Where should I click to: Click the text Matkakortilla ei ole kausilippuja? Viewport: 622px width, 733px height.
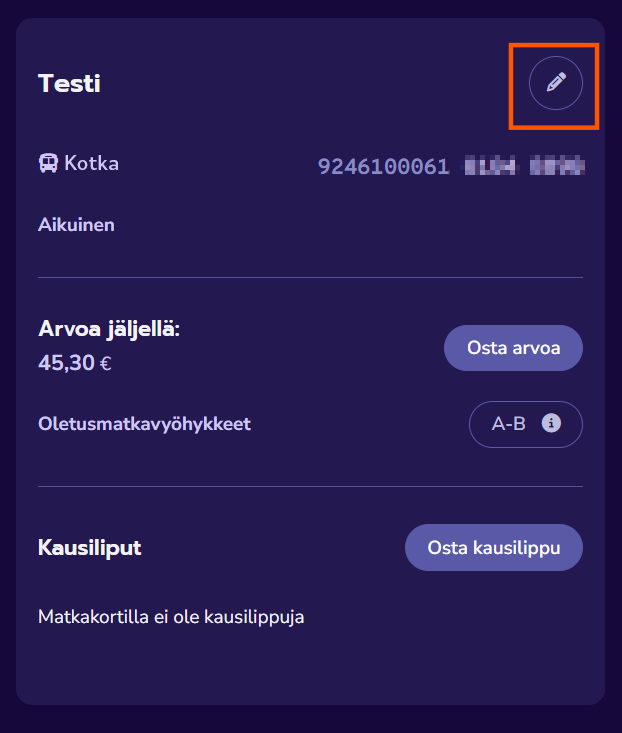170,617
